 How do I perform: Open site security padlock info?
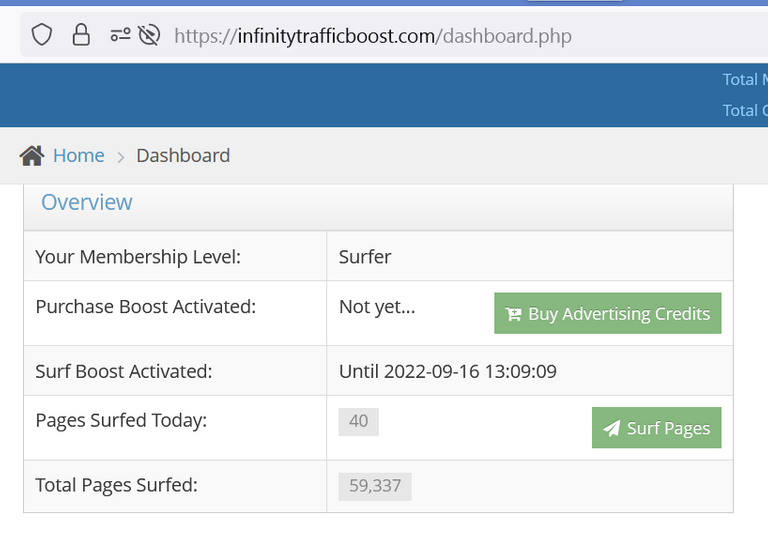point(81,35)
